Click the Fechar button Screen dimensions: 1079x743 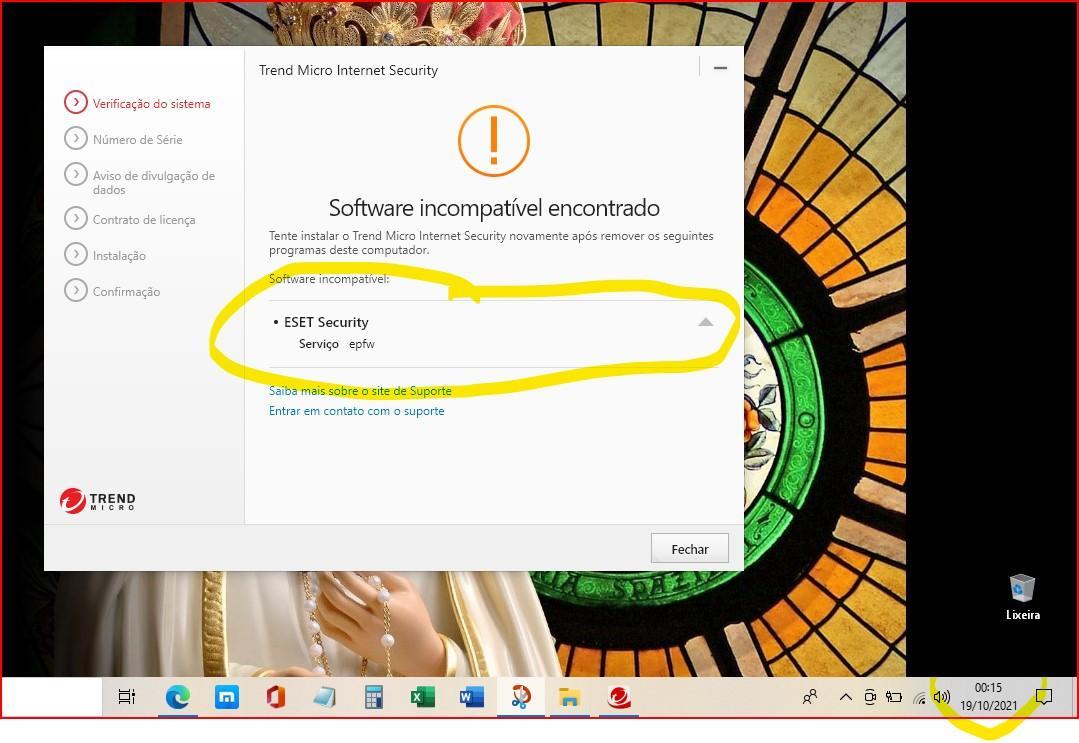pos(690,548)
